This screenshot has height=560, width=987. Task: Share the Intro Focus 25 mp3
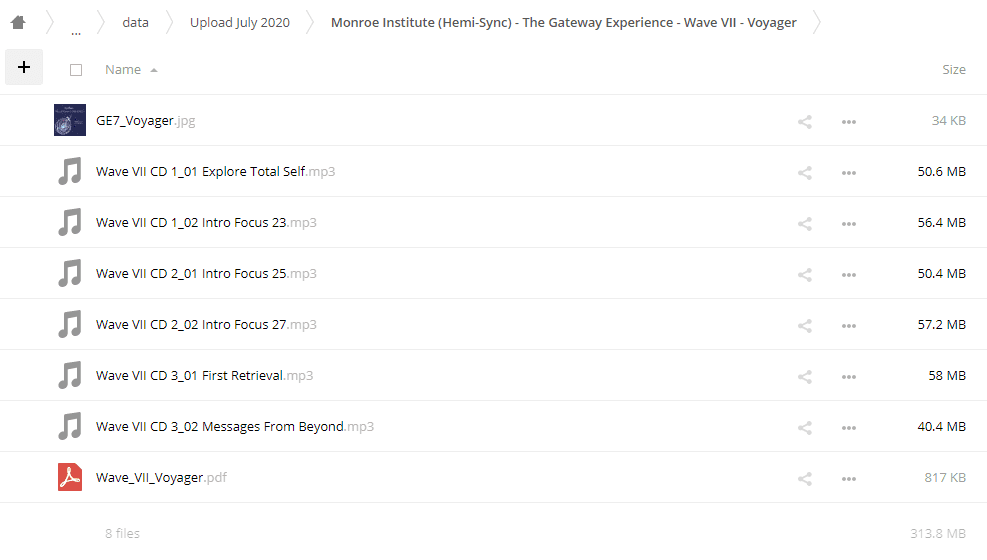[x=804, y=274]
